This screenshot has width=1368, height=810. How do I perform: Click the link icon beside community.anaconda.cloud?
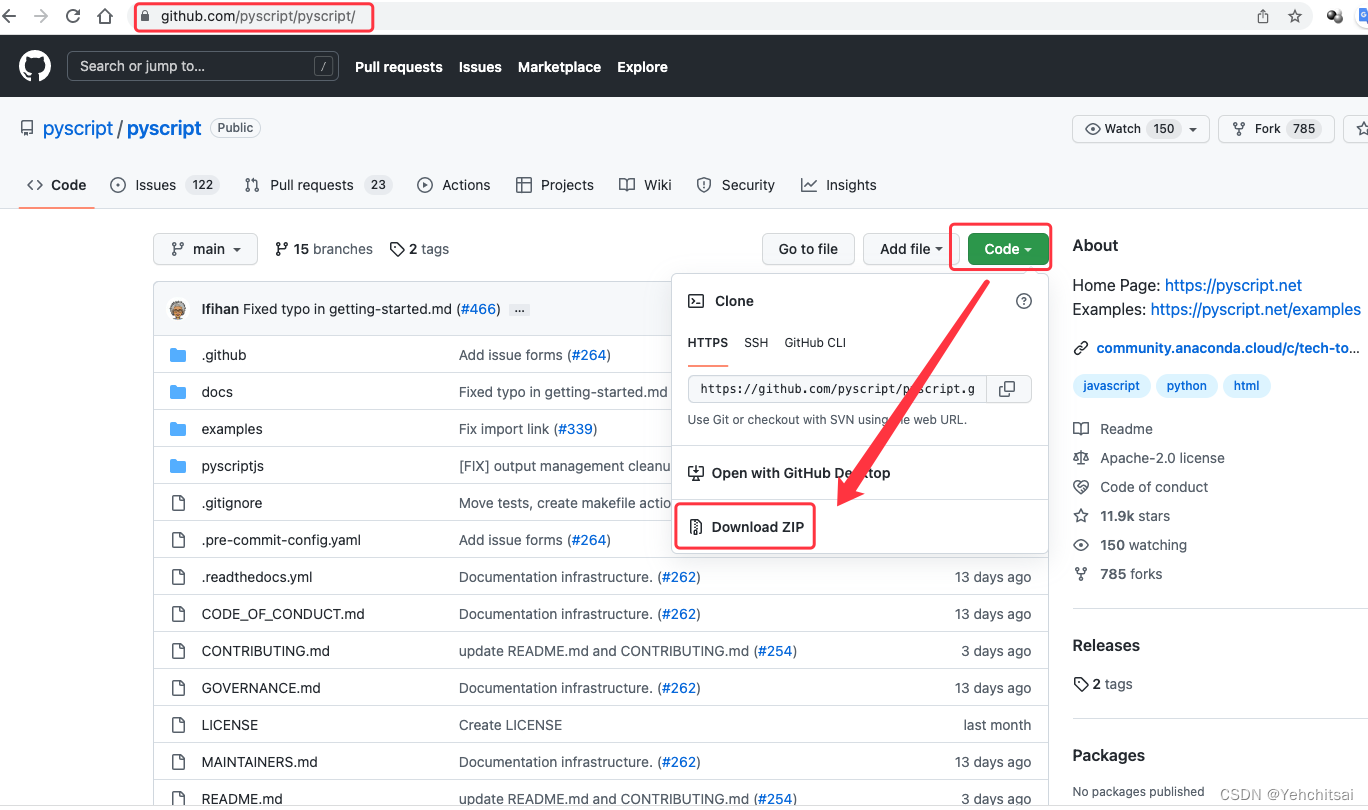pyautogui.click(x=1081, y=348)
